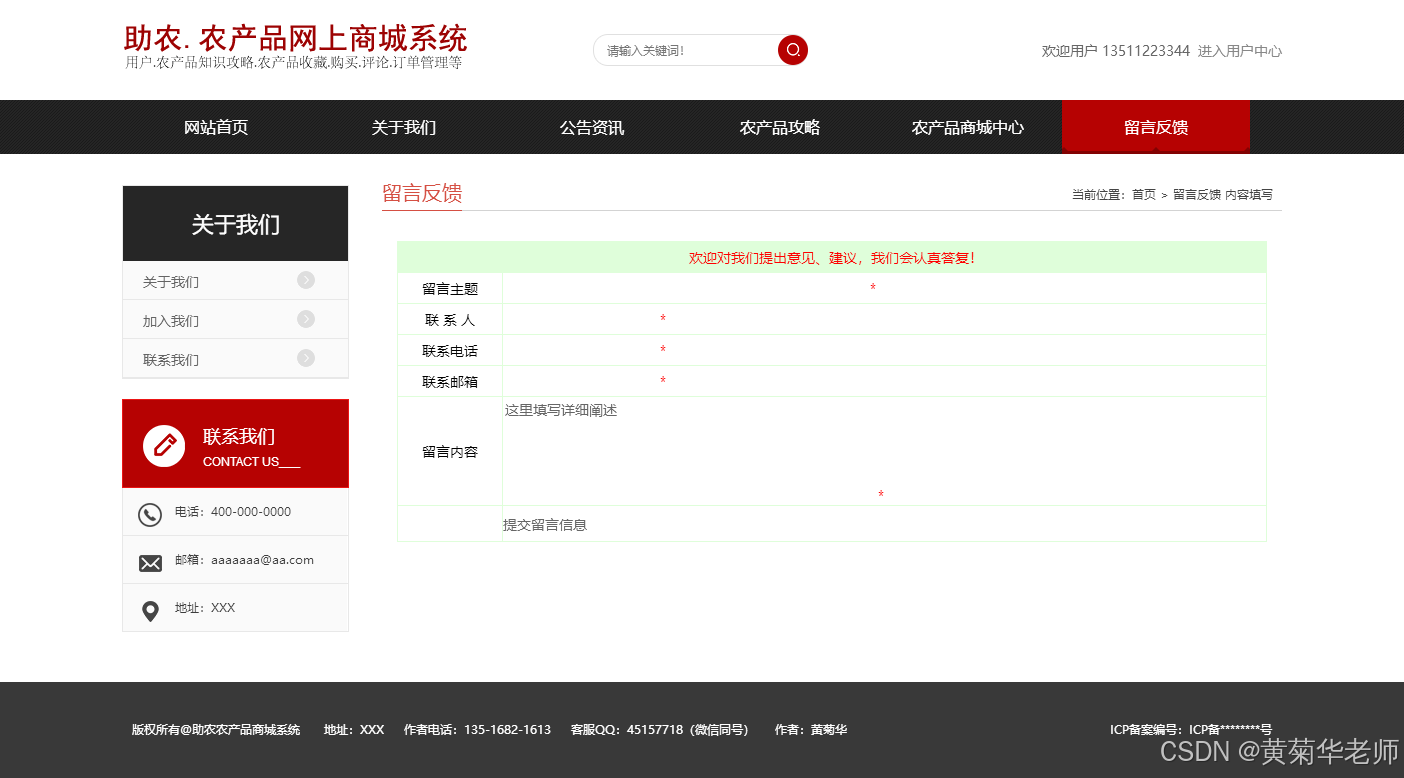This screenshot has width=1404, height=778.
Task: Click the 进入用户中心 link
Action: pos(1240,51)
